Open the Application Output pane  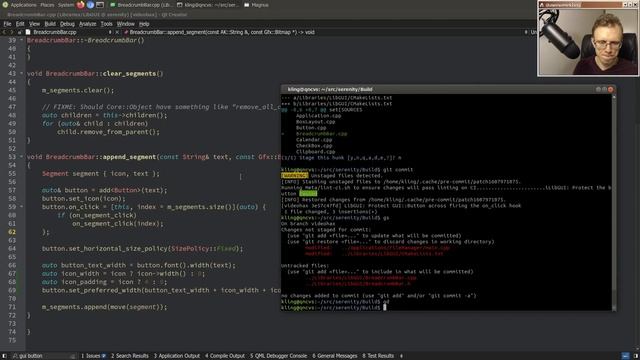pos(177,356)
